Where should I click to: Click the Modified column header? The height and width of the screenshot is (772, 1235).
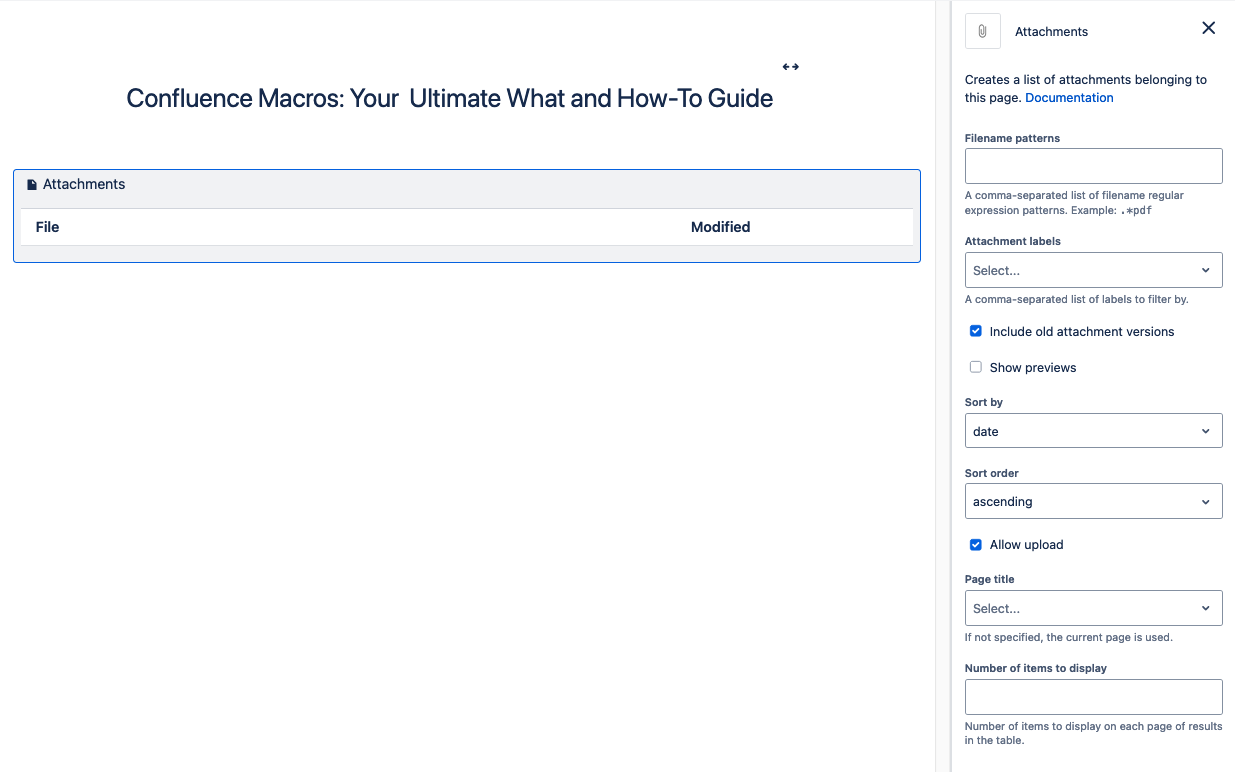click(x=720, y=227)
